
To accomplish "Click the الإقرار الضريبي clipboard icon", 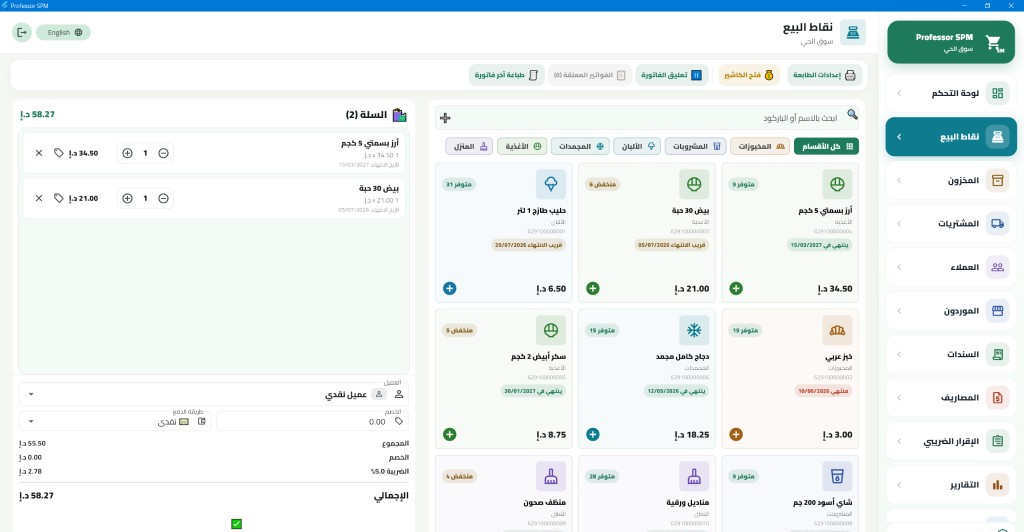I will (997, 441).
